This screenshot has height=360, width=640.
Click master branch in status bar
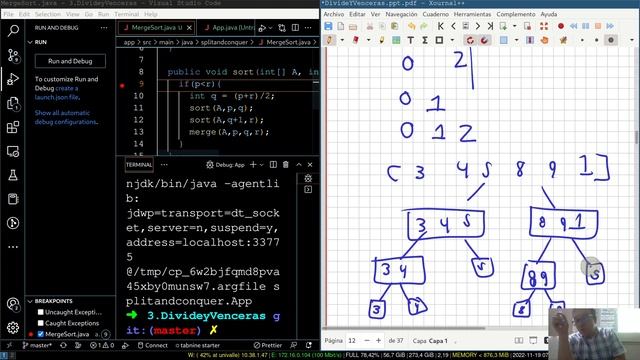click(37, 345)
